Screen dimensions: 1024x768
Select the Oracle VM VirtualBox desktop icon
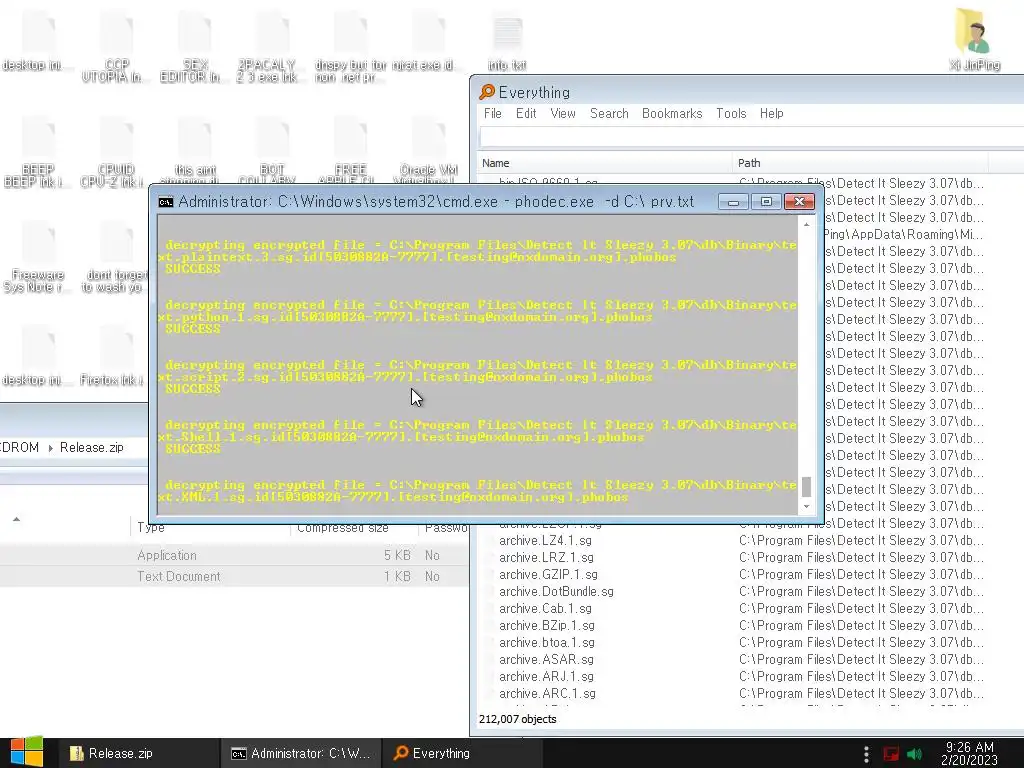point(428,150)
